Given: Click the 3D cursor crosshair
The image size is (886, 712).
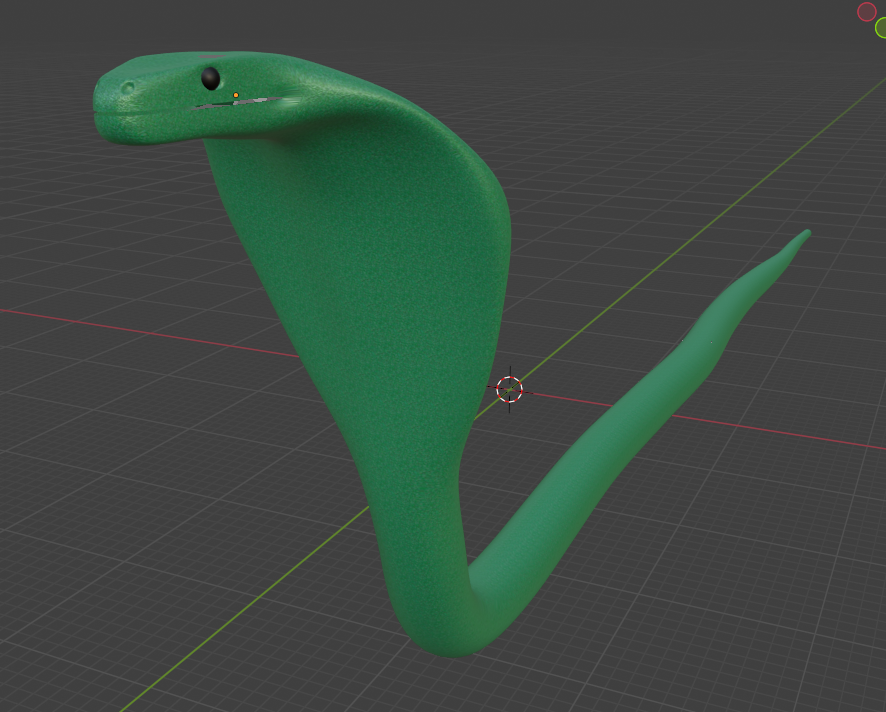Looking at the screenshot, I should (x=509, y=389).
